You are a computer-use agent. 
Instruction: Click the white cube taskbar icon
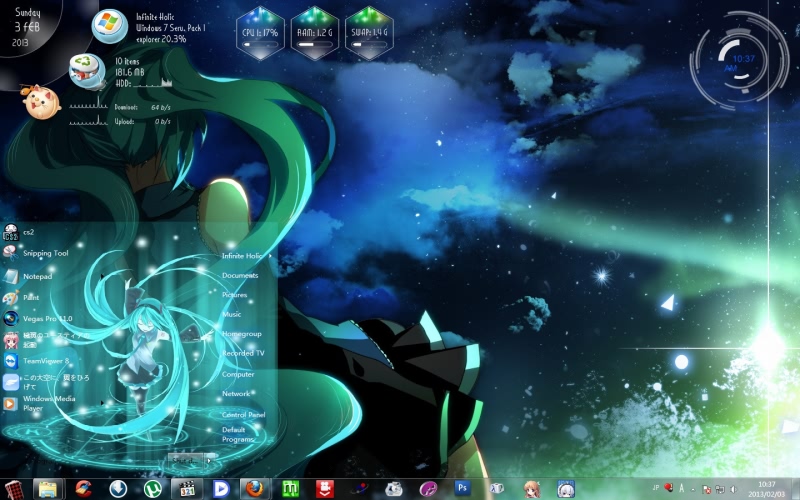pyautogui.click(x=496, y=489)
